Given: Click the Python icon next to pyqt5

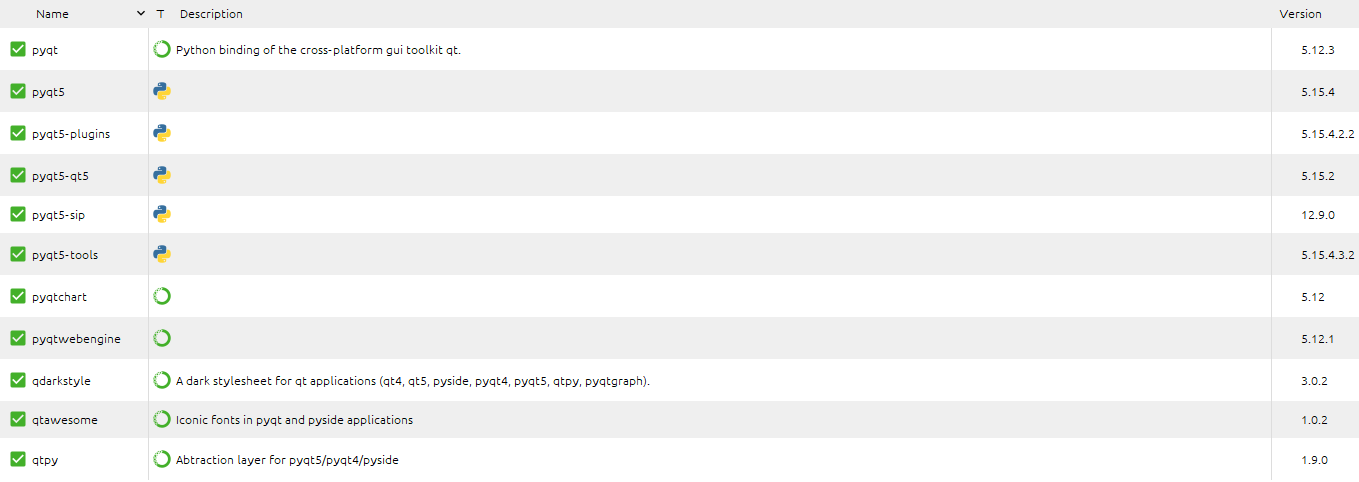Looking at the screenshot, I should coord(162,91).
